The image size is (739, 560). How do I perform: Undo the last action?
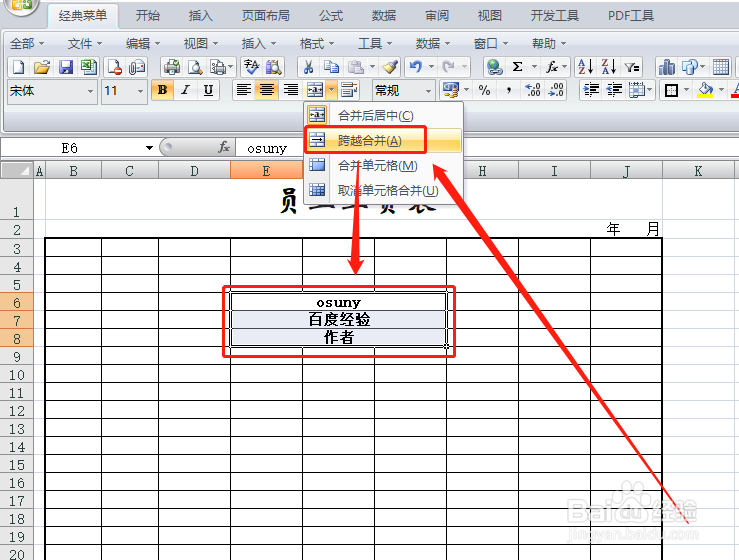(x=415, y=67)
